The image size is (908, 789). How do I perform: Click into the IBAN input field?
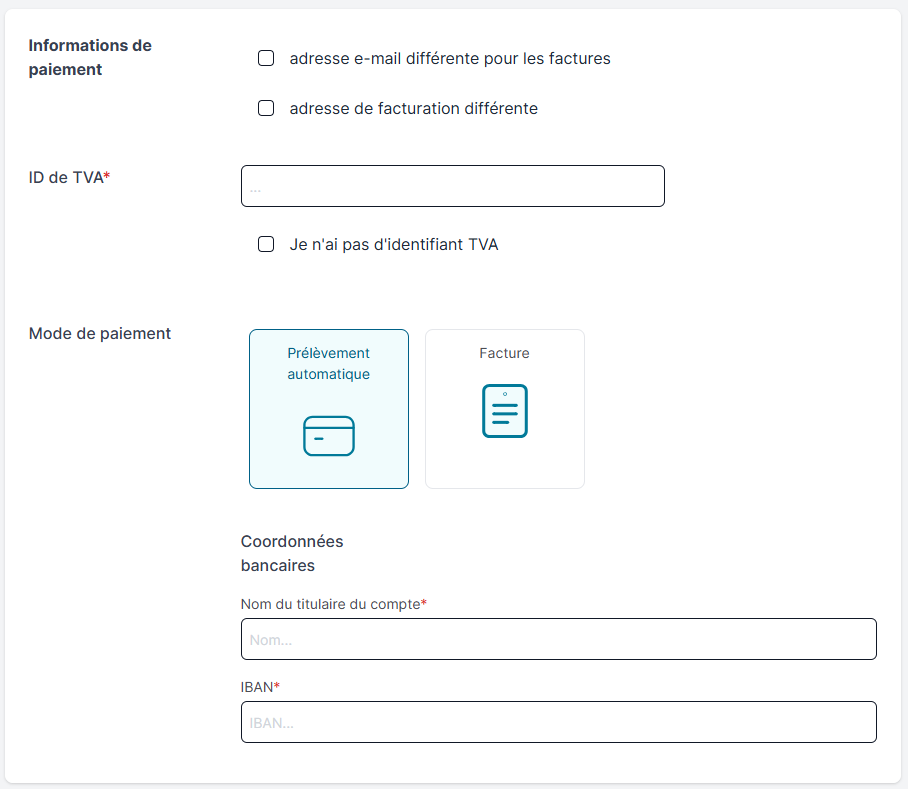(x=559, y=722)
